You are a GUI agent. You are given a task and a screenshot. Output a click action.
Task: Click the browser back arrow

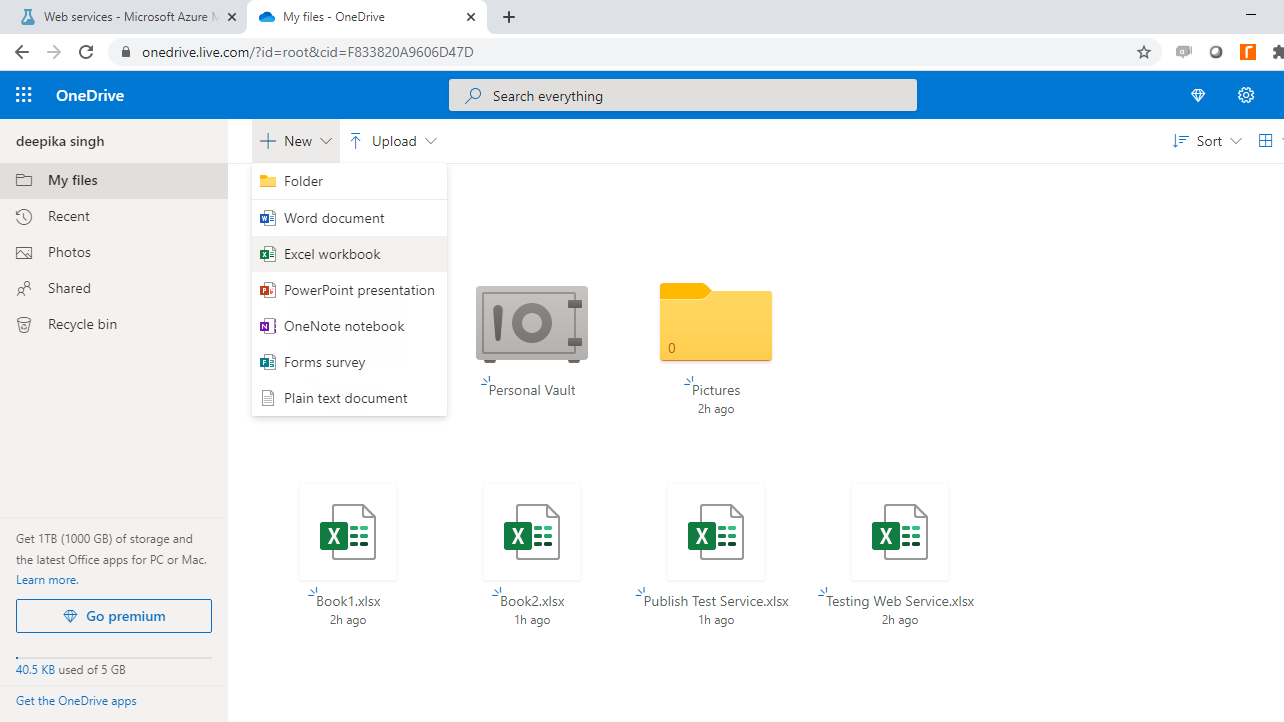pos(22,52)
